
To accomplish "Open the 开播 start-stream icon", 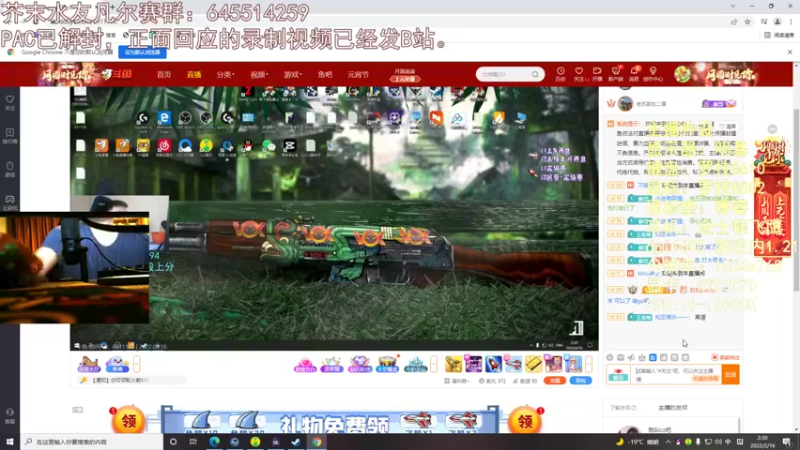I will coord(597,74).
